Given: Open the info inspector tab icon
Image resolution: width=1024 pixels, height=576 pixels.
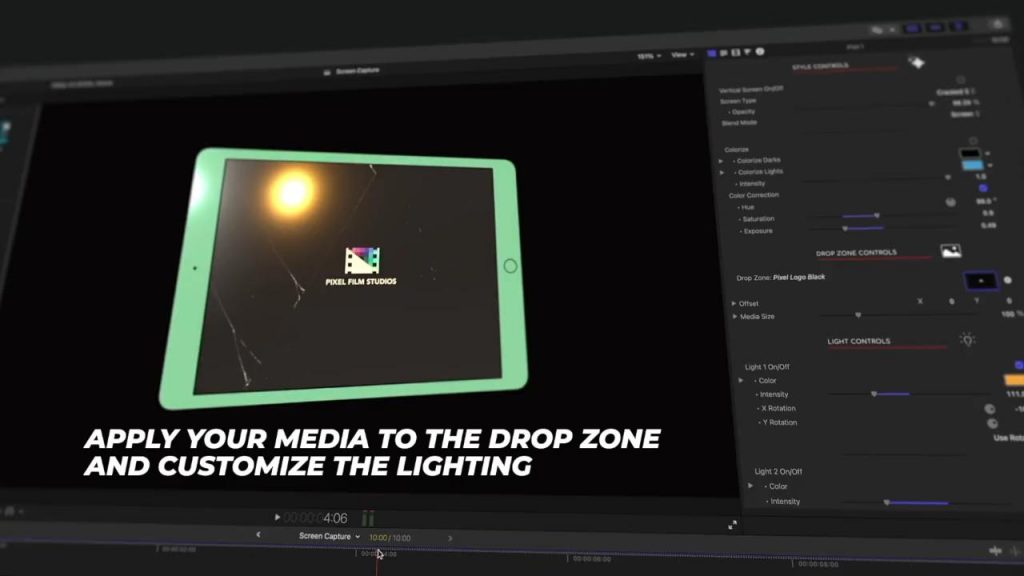Looking at the screenshot, I should point(760,52).
